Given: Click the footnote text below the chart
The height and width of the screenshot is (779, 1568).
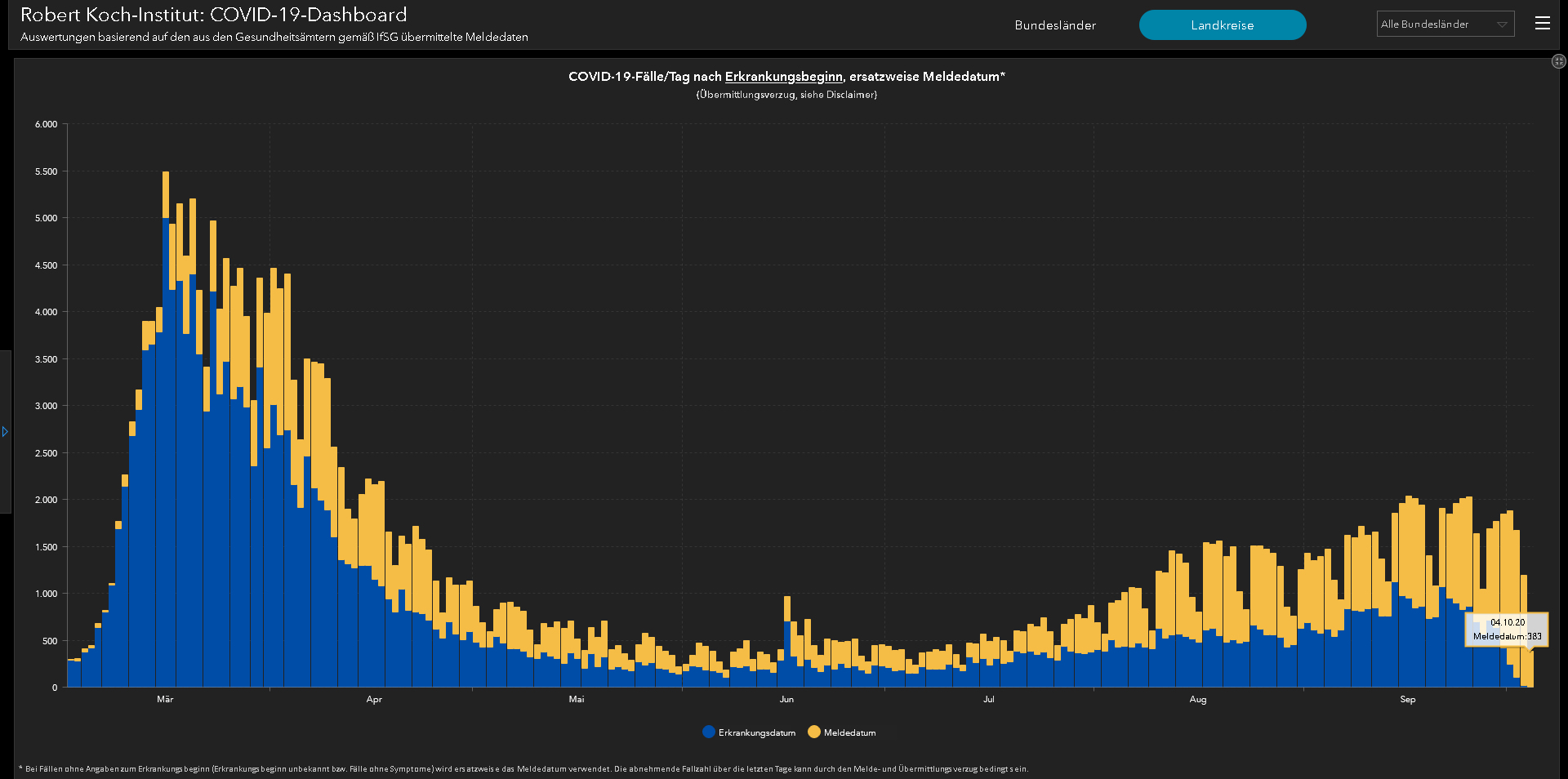Looking at the screenshot, I should (523, 769).
